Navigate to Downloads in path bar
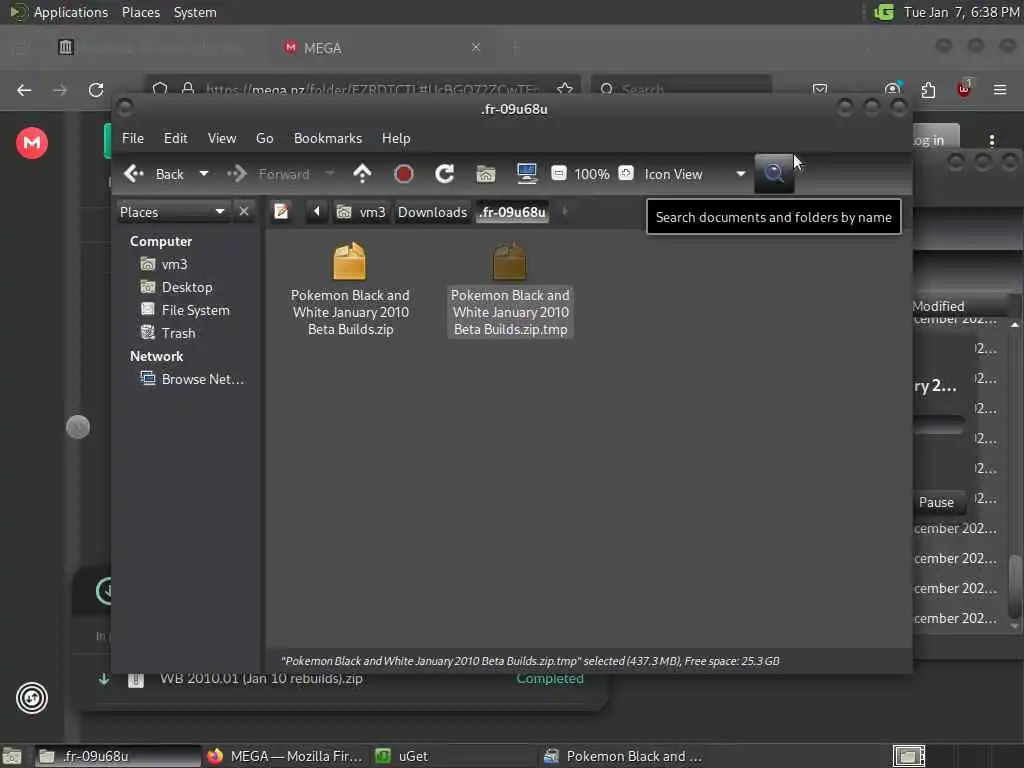The width and height of the screenshot is (1024, 768). [x=432, y=212]
